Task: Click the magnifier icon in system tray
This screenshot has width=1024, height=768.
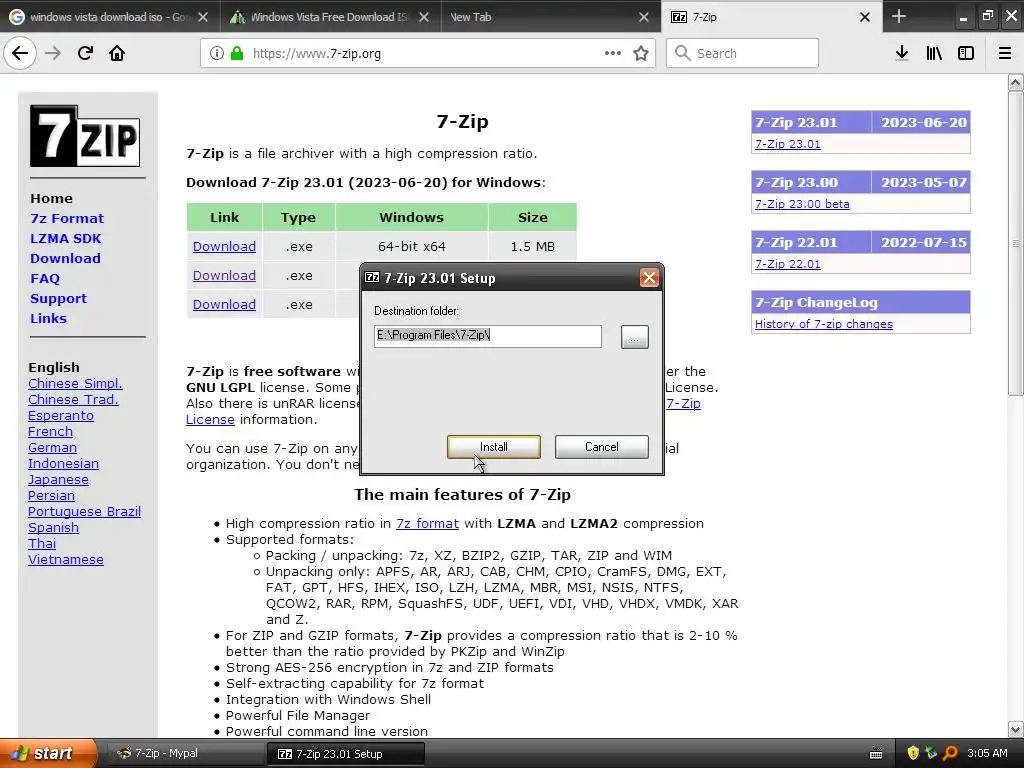Action: pyautogui.click(x=950, y=753)
